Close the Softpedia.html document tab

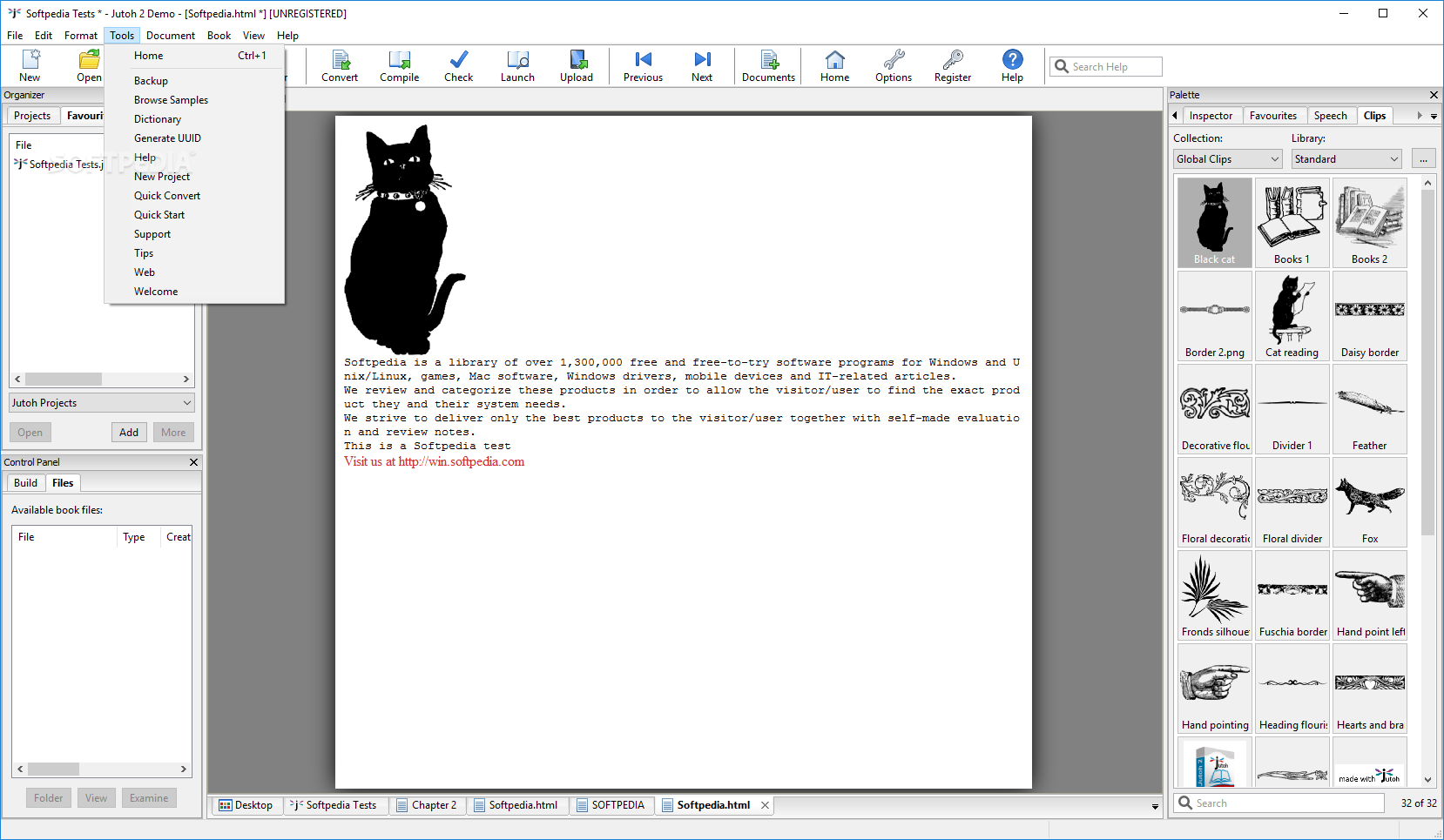click(765, 805)
